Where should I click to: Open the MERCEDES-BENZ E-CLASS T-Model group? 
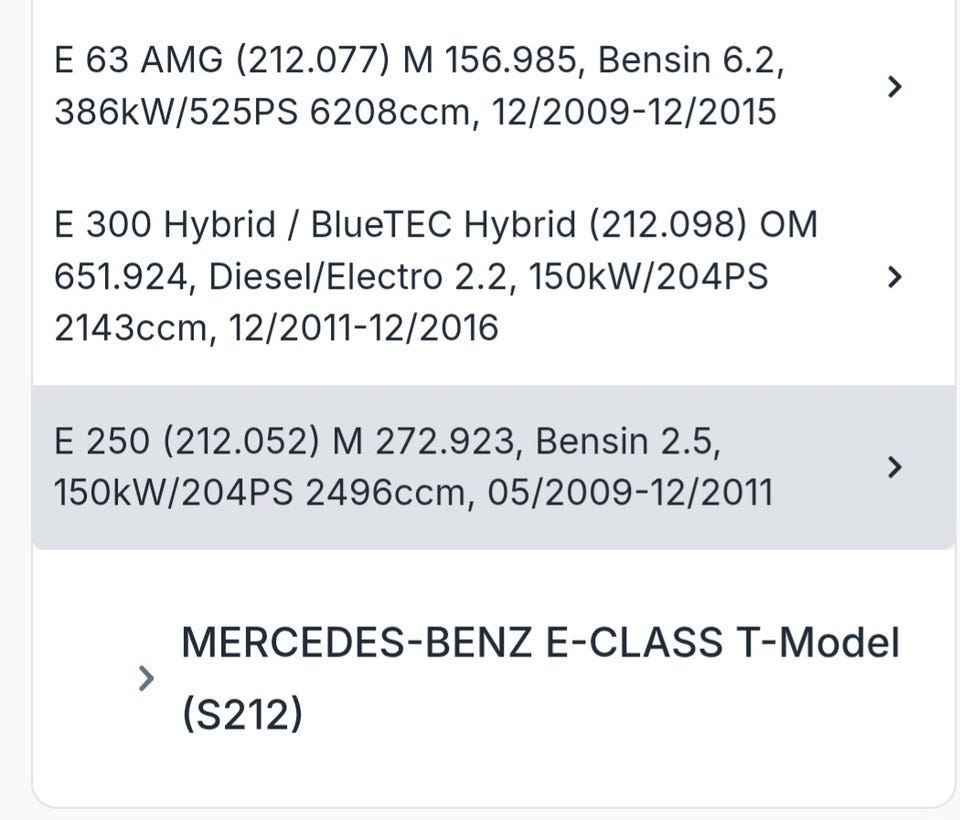540,643
